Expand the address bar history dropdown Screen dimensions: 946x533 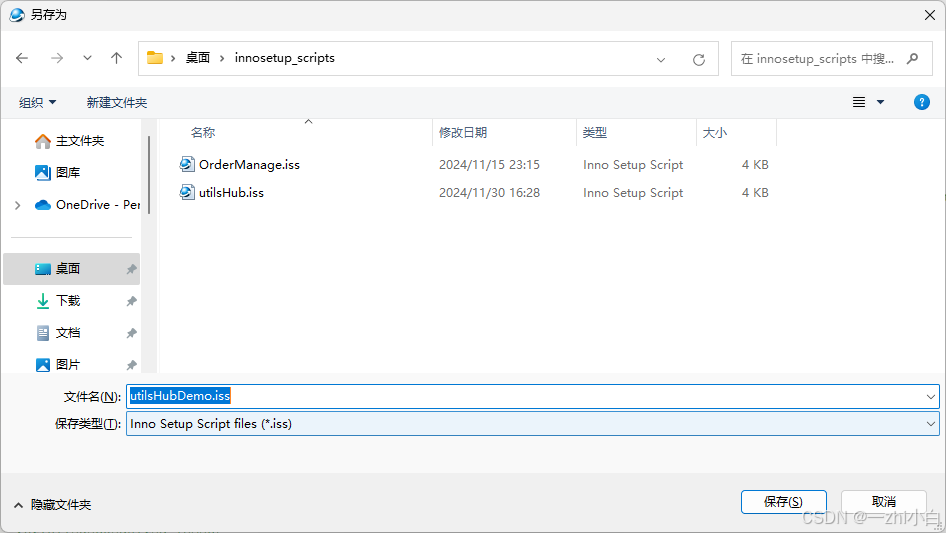point(661,59)
